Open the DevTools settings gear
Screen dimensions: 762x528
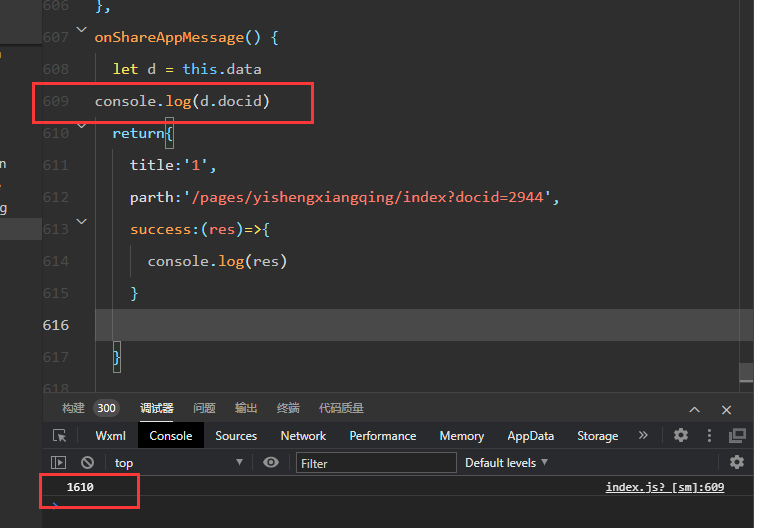pos(680,435)
